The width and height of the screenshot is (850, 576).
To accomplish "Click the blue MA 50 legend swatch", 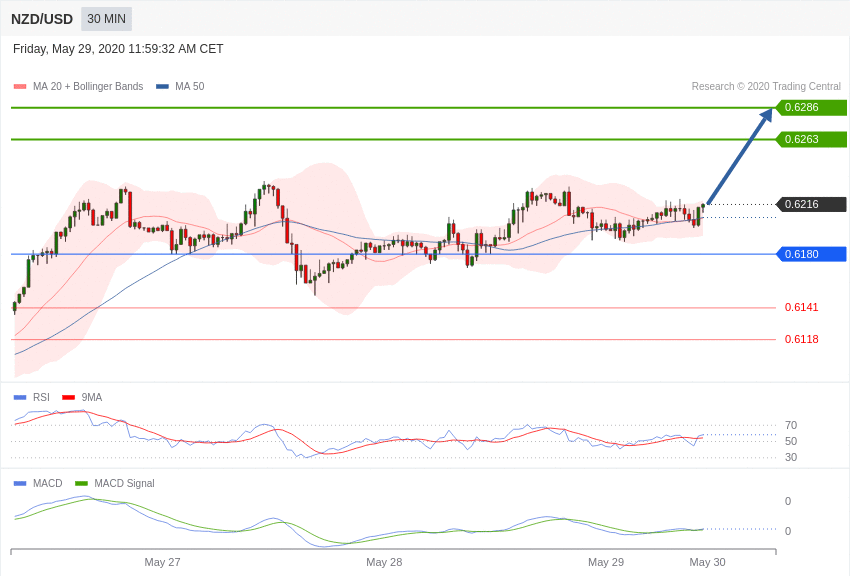I will point(162,86).
